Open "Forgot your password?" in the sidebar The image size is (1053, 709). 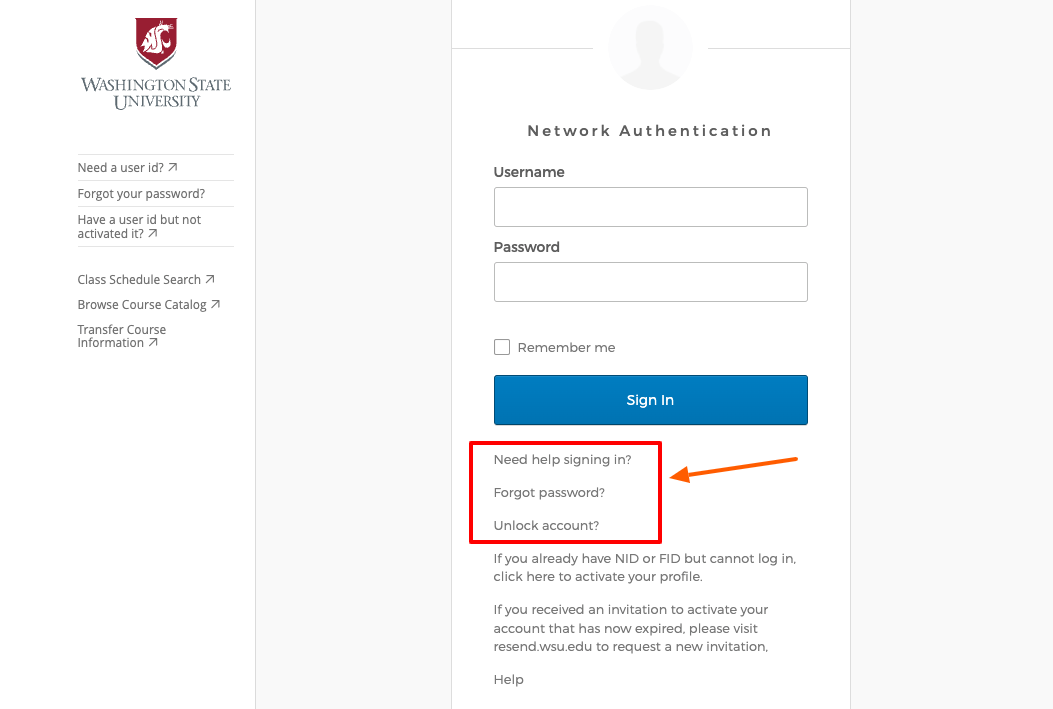pos(139,193)
